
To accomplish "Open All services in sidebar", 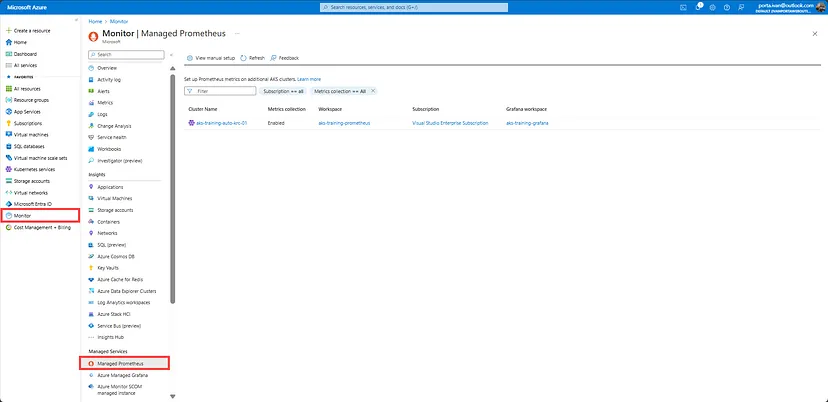I will click(x=25, y=66).
